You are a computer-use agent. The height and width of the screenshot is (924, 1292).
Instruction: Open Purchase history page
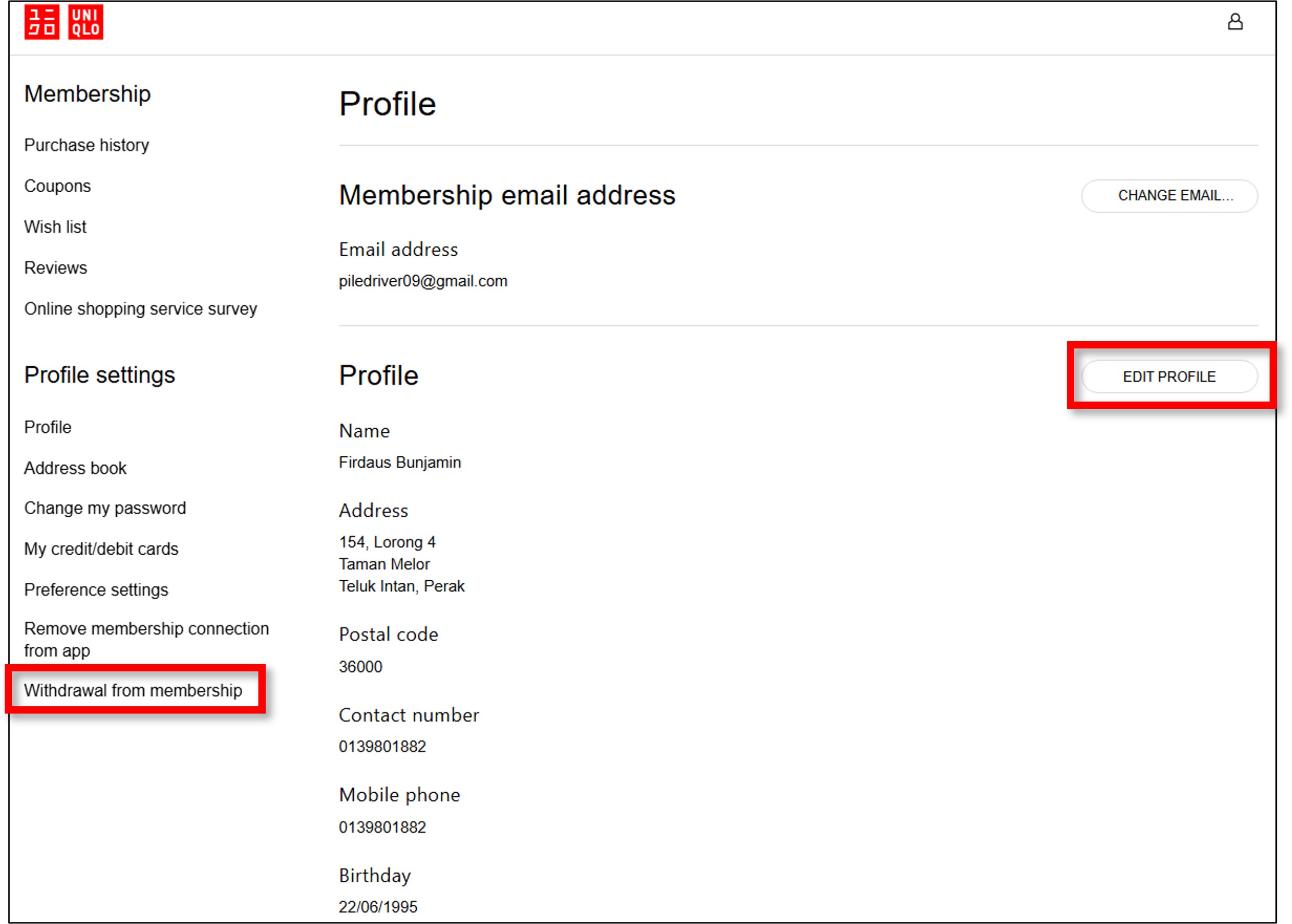tap(86, 145)
